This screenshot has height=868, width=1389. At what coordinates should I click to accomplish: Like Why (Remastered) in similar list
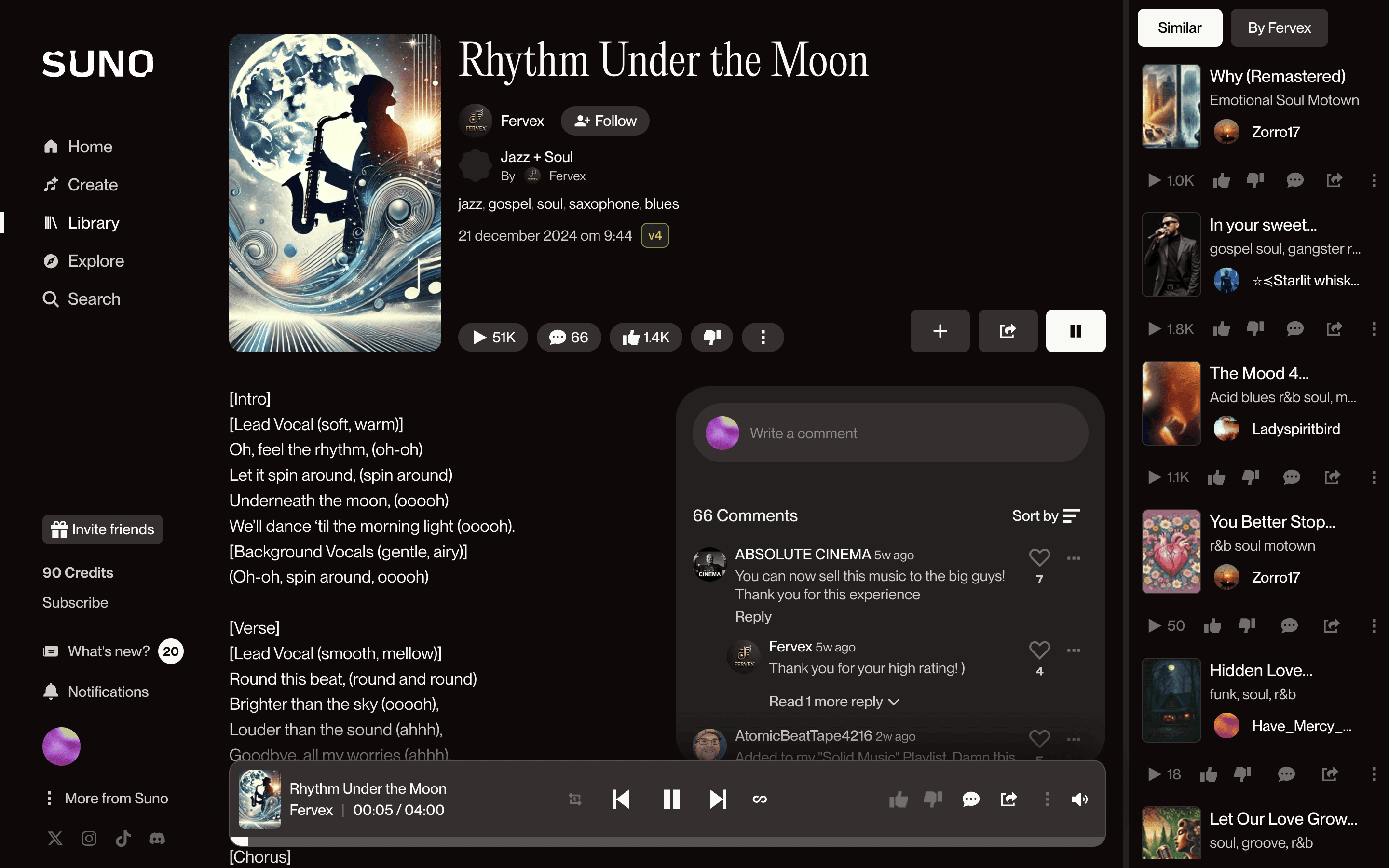(1221, 180)
